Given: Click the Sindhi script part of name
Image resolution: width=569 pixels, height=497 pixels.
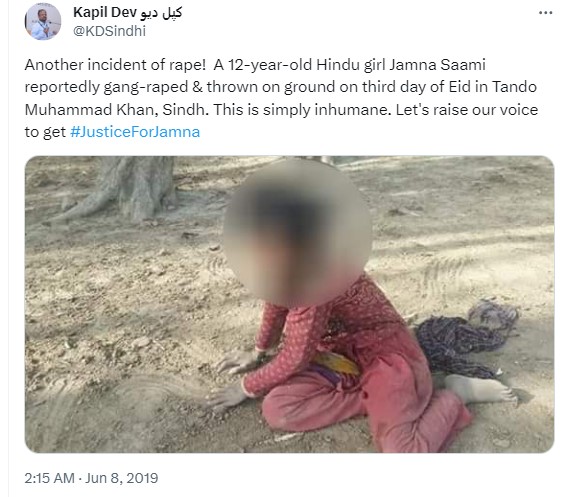Looking at the screenshot, I should pyautogui.click(x=160, y=13).
